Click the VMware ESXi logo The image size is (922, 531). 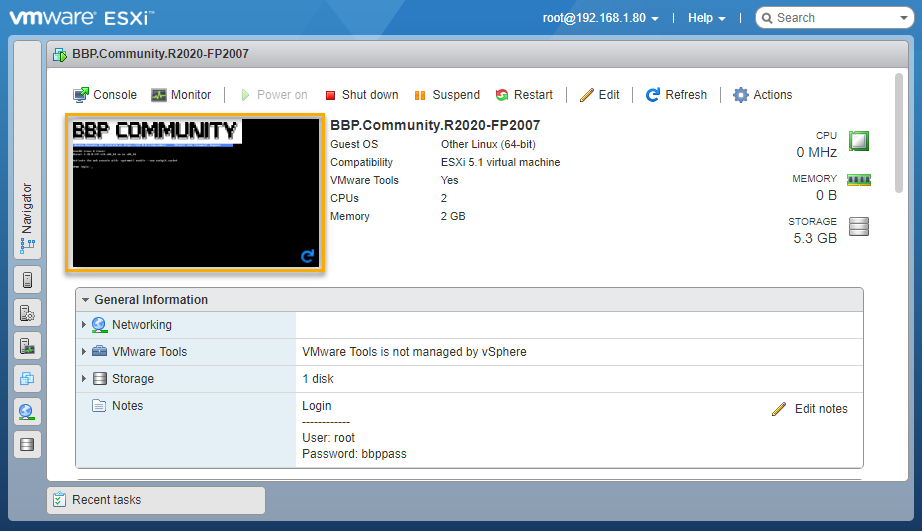[81, 17]
